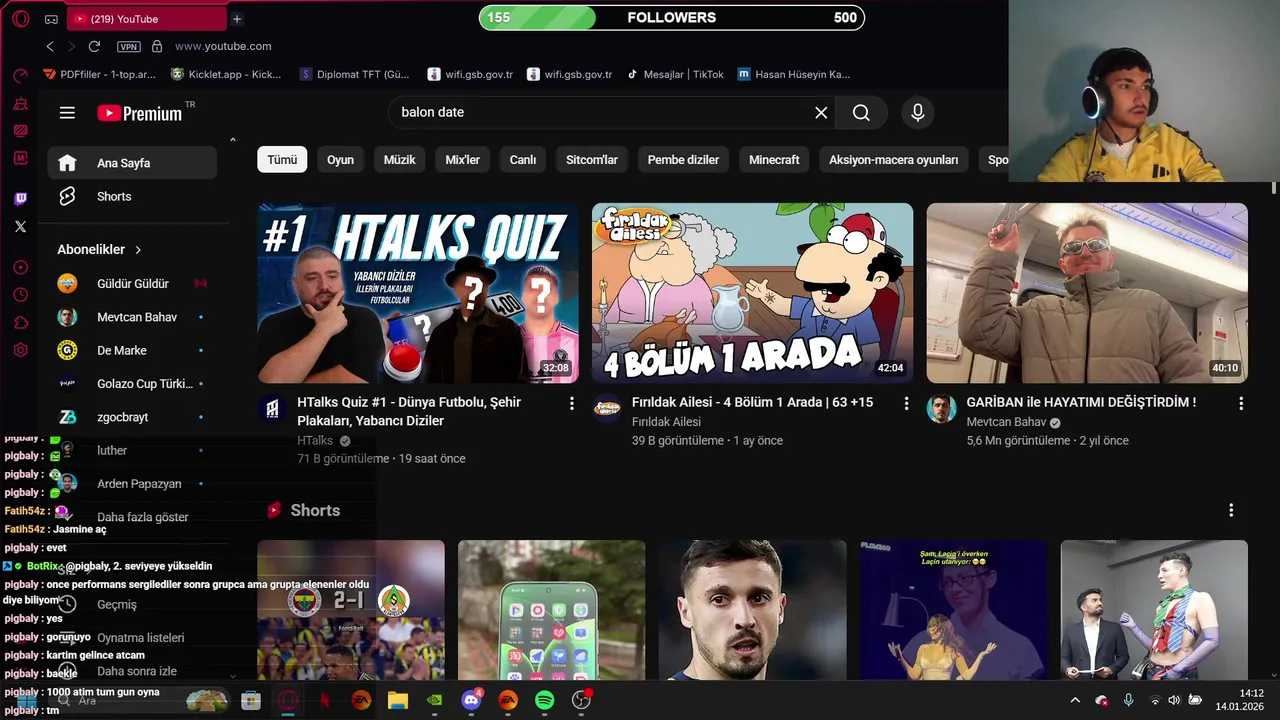Select the Sitcom'lar filter chip

[x=592, y=160]
